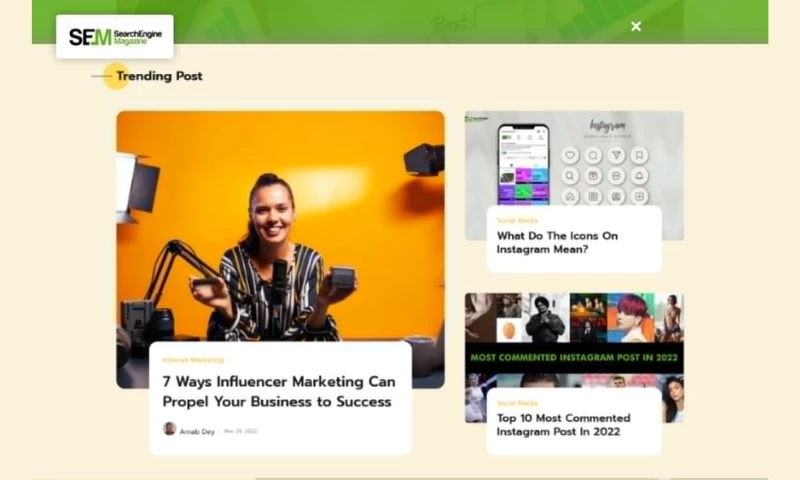Select the Internet Marketing category label
The height and width of the screenshot is (480, 800).
point(193,359)
